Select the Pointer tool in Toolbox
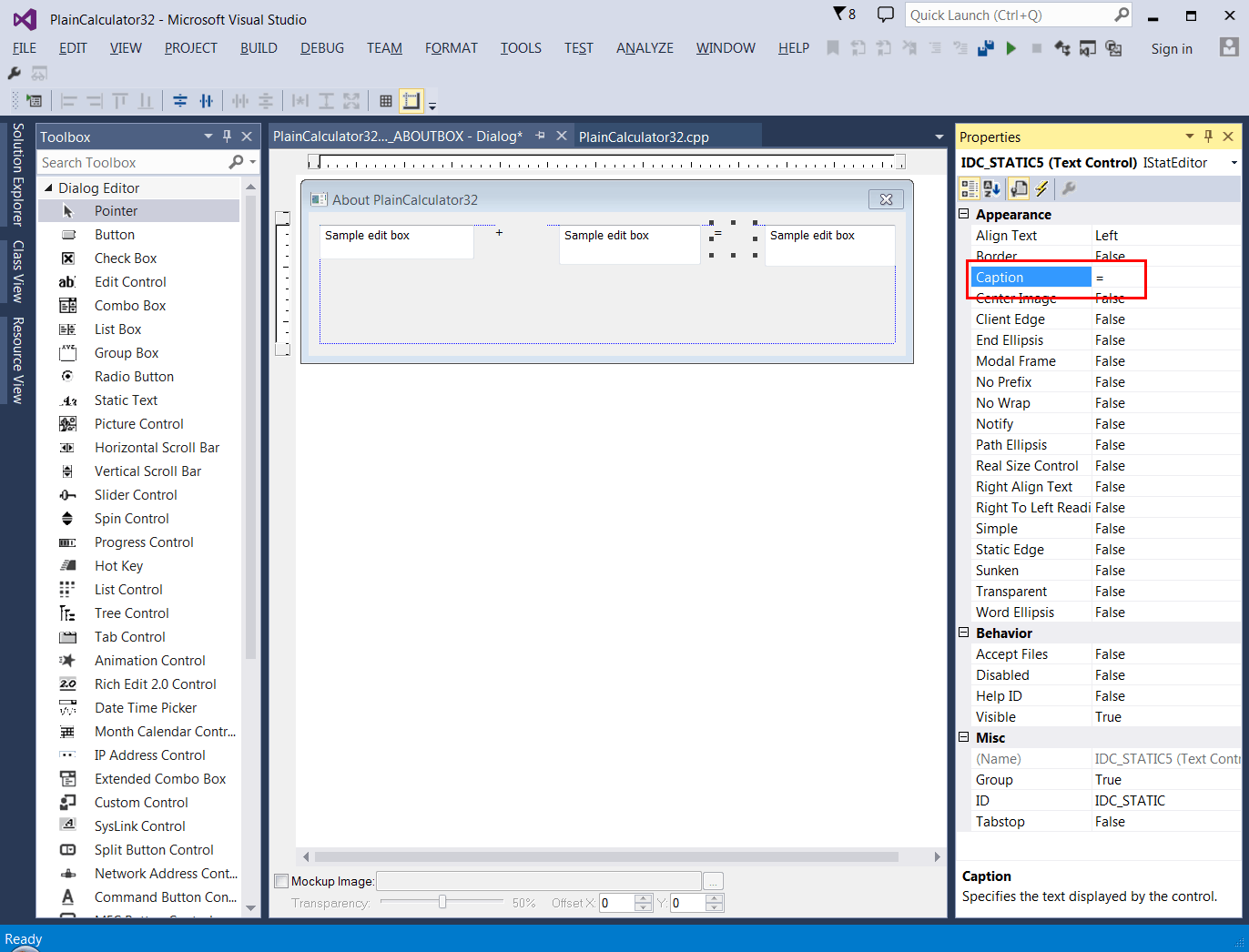Image resolution: width=1249 pixels, height=952 pixels. tap(138, 211)
